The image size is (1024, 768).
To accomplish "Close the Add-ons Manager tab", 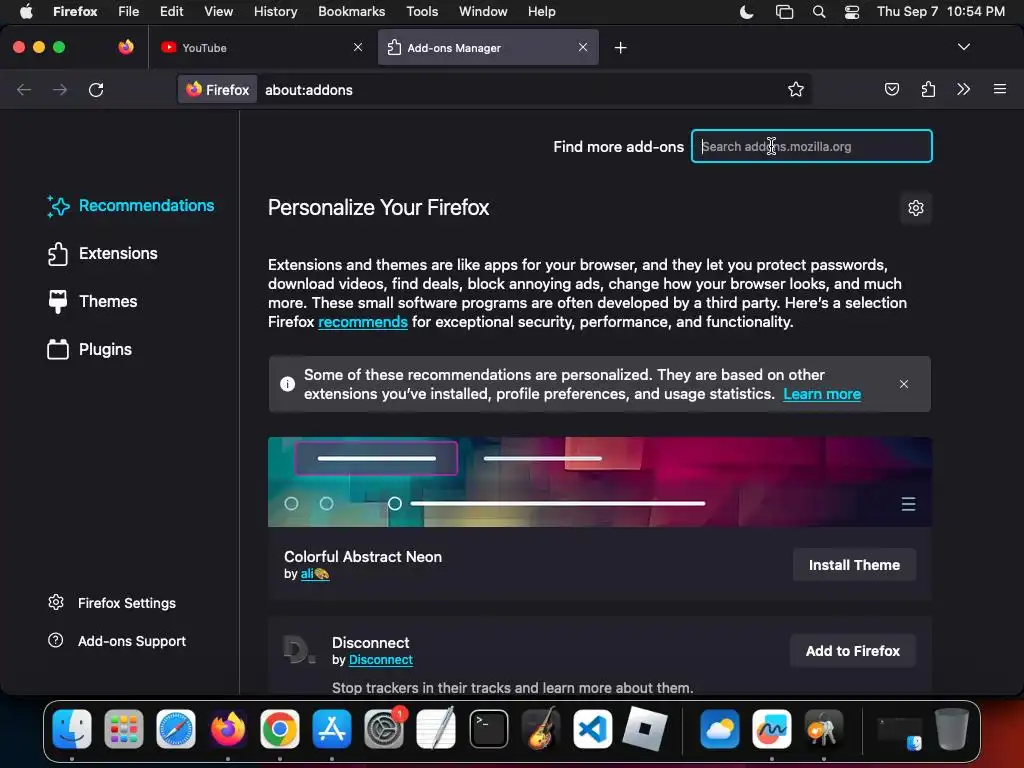I will pos(583,47).
